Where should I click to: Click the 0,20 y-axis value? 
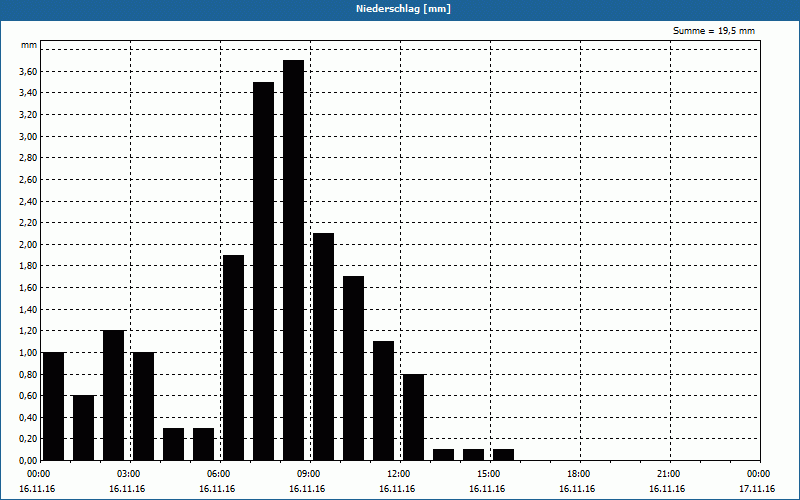coord(28,439)
